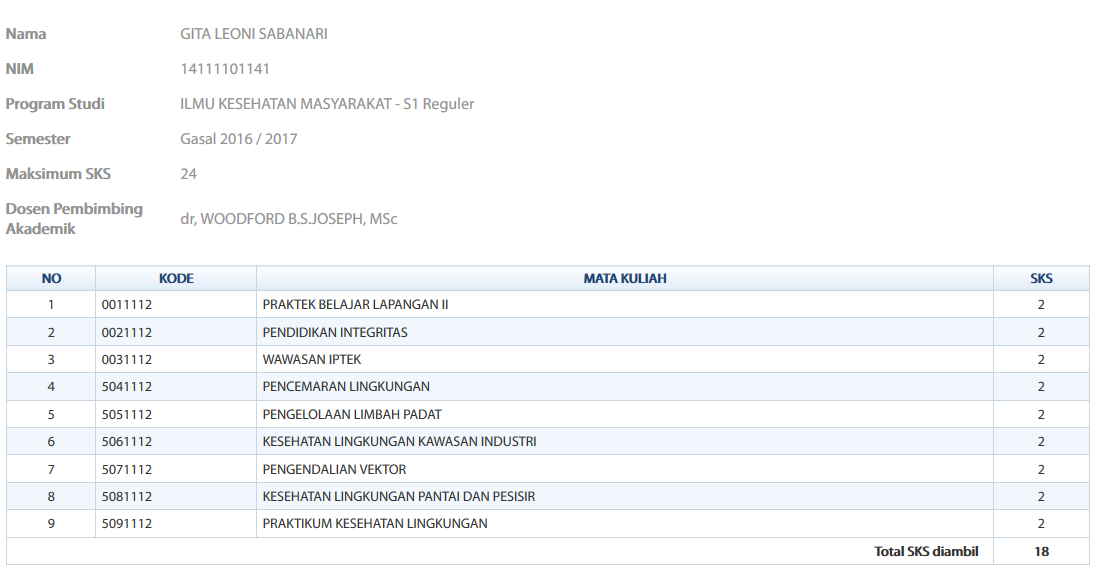Click the SKS column header
The width and height of the screenshot is (1100, 577).
[1041, 279]
